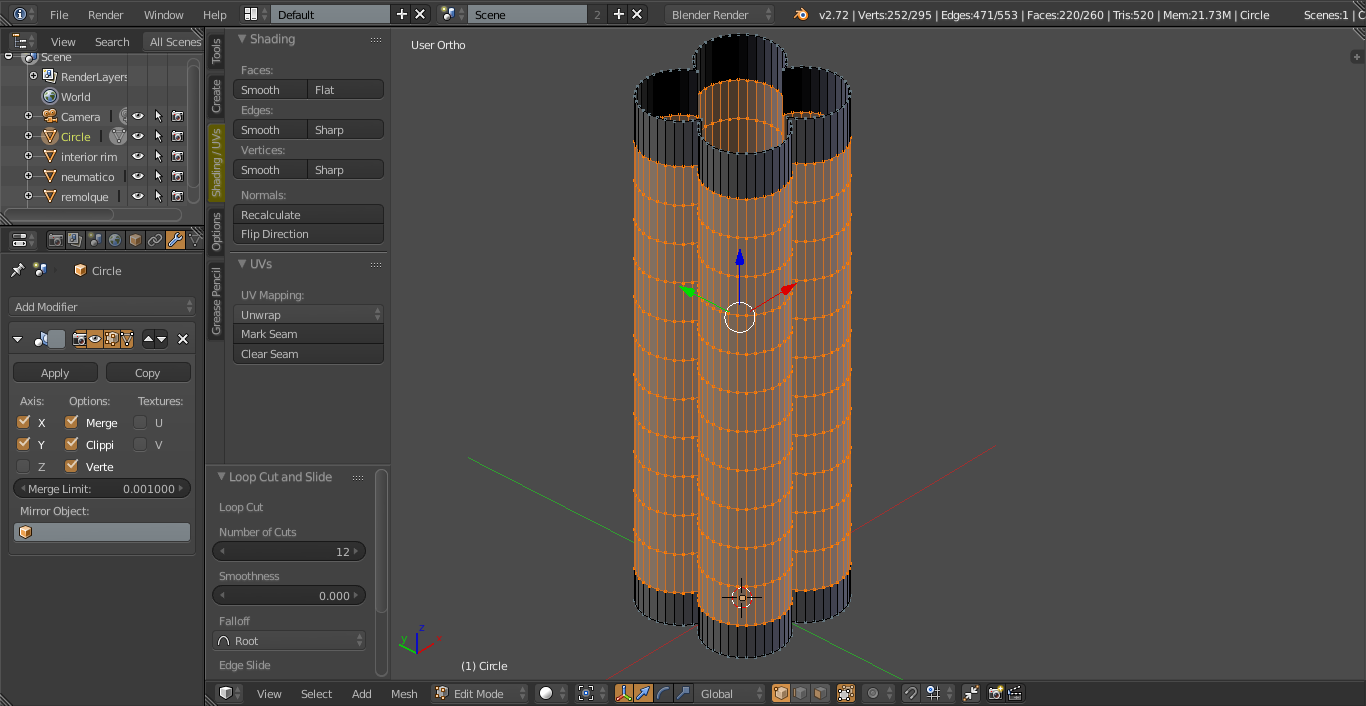Image resolution: width=1366 pixels, height=706 pixels.
Task: Click the OpenGL render active viewport icon
Action: point(996,693)
